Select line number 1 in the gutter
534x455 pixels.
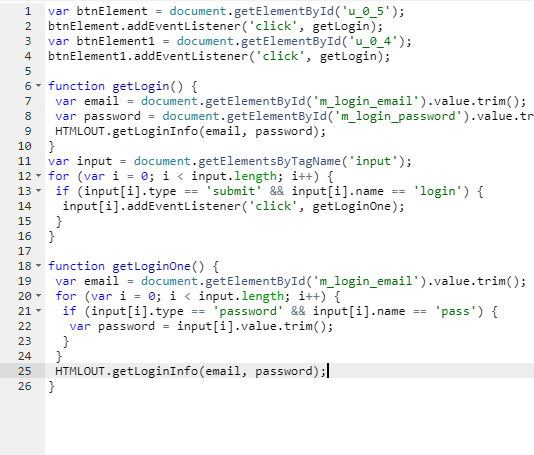[28, 11]
